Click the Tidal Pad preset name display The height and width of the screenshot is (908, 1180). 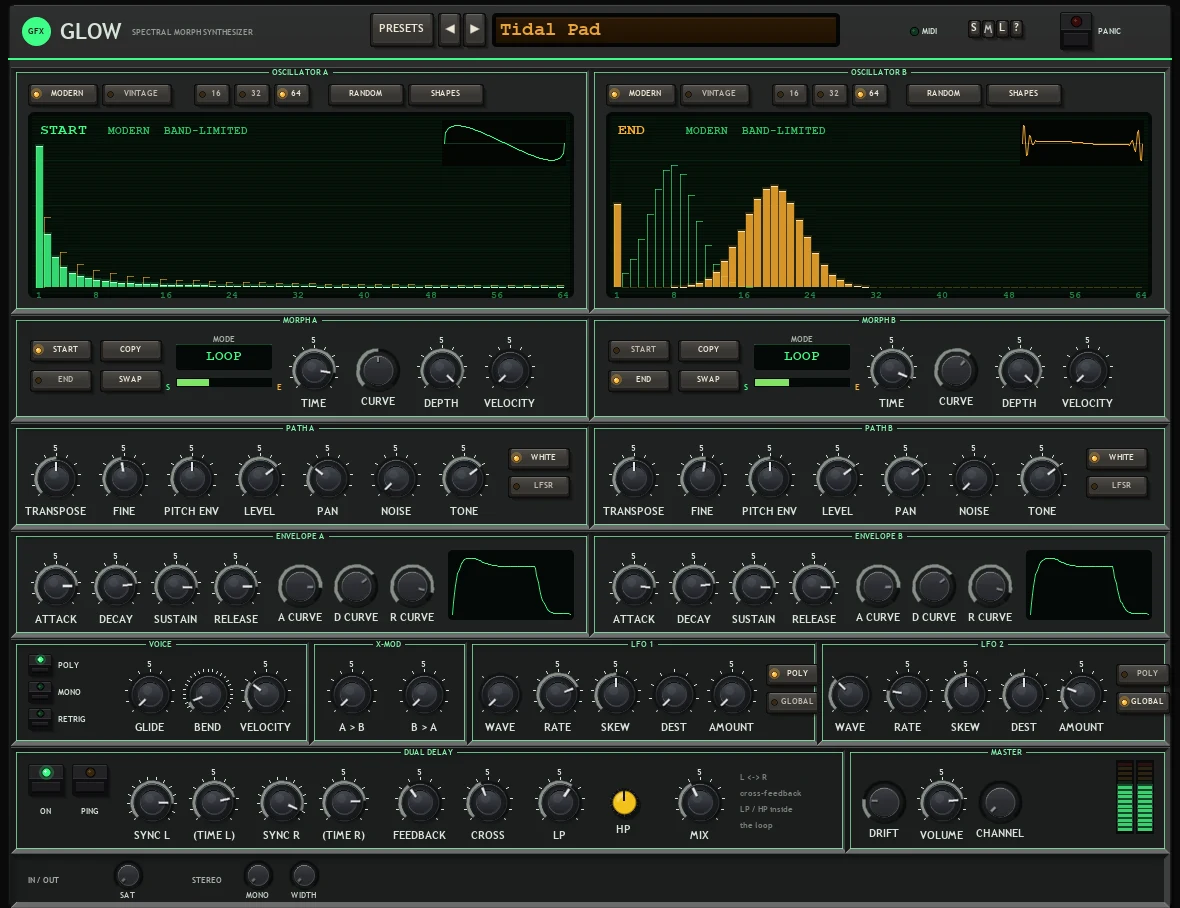(x=665, y=30)
